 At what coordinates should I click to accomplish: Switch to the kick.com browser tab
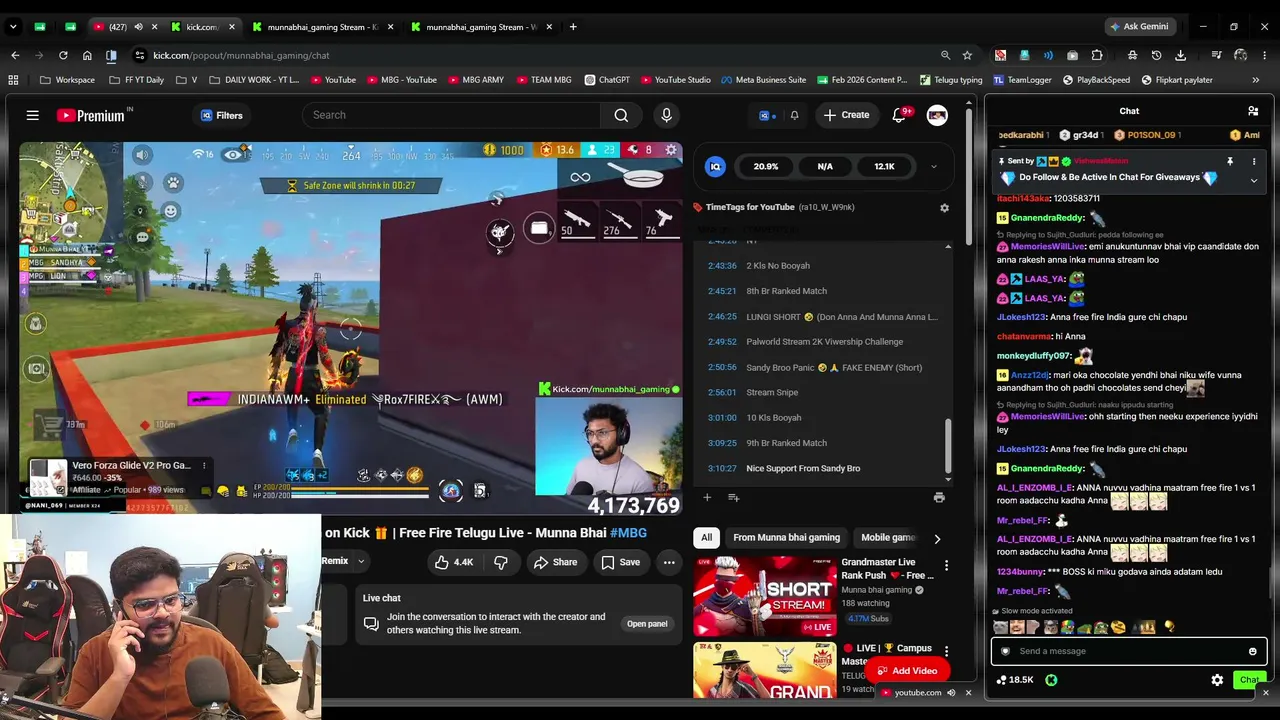coord(201,27)
